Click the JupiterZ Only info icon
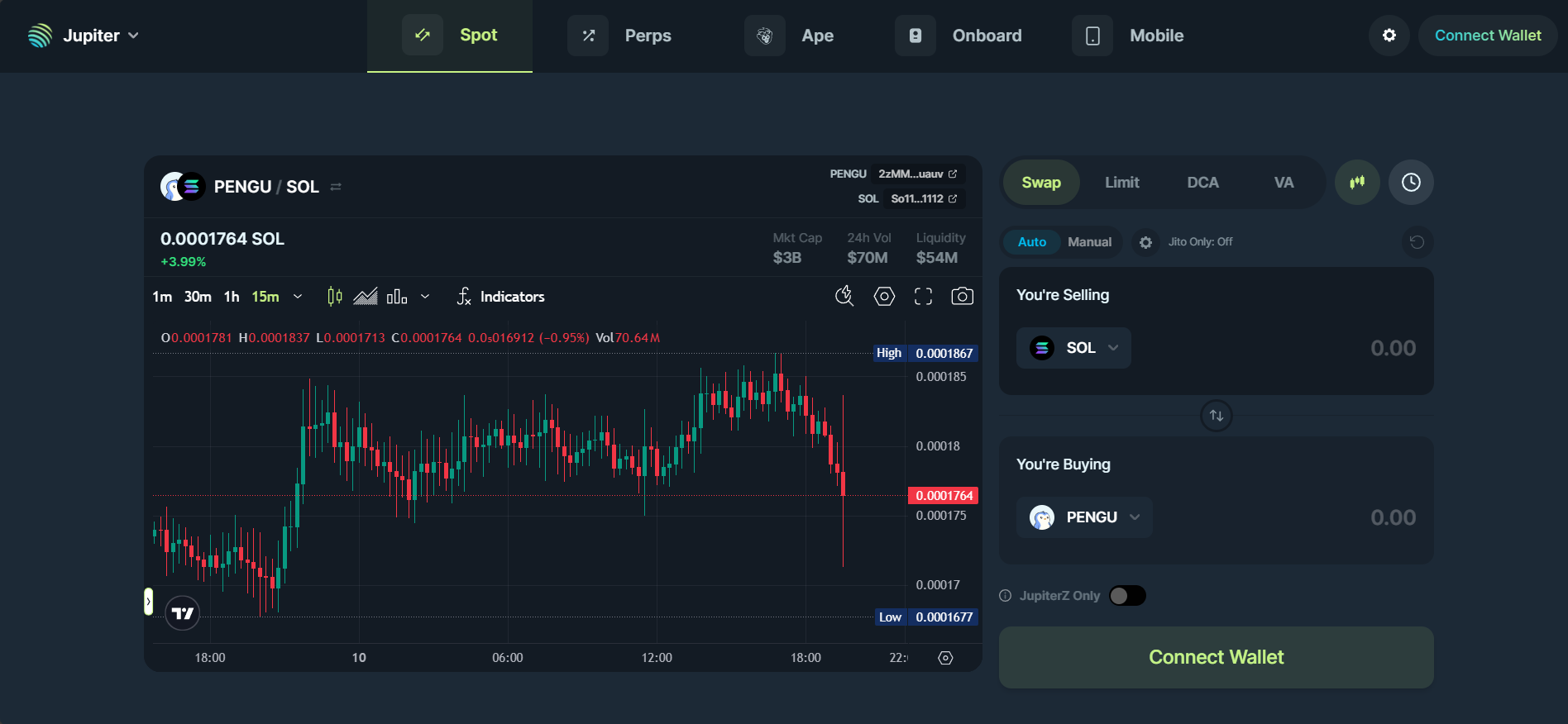Screen dimensions: 1568x724 1006,596
